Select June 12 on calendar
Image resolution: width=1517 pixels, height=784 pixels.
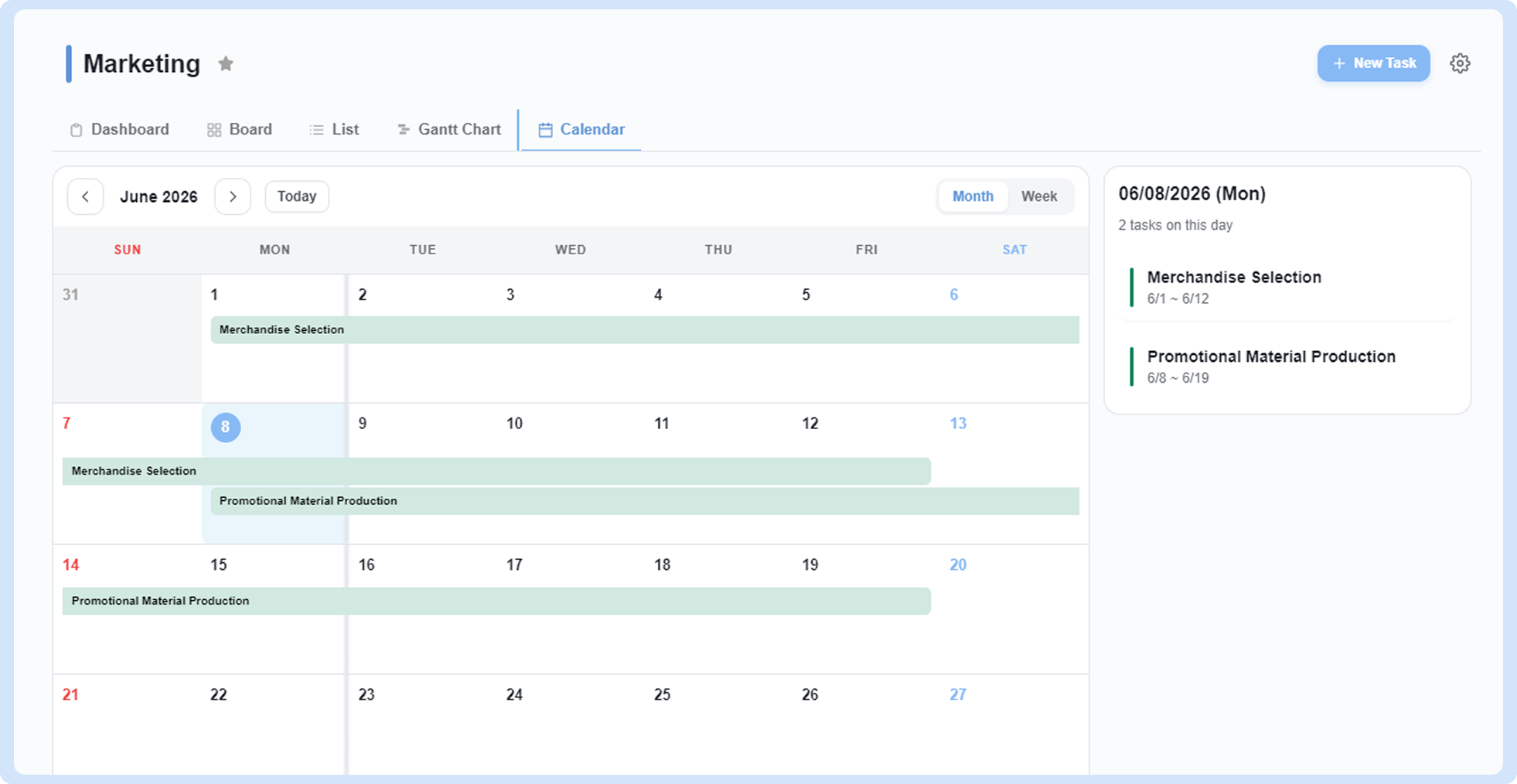810,424
